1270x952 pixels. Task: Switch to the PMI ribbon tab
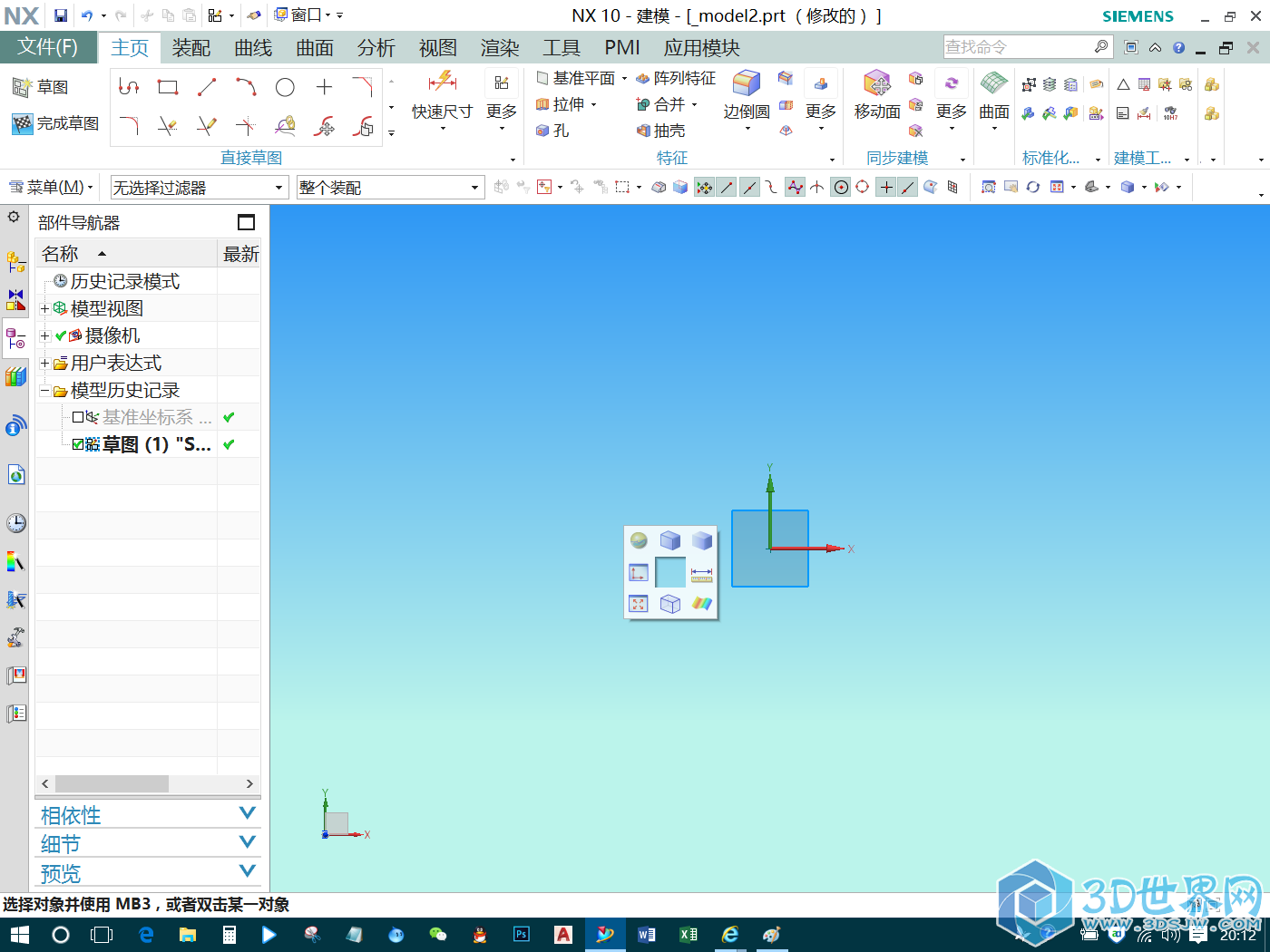(622, 47)
